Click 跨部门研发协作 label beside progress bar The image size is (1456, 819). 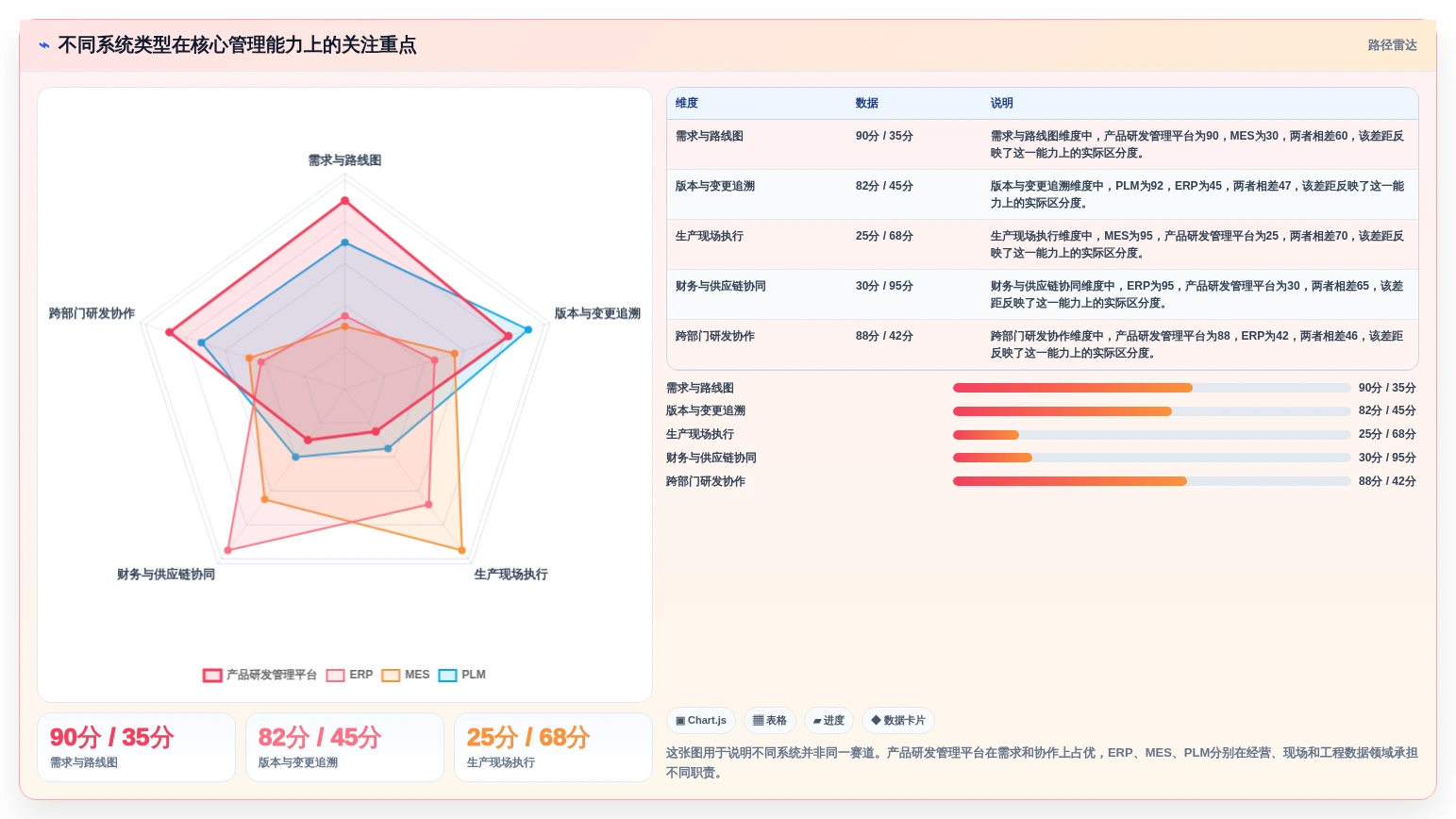[706, 481]
